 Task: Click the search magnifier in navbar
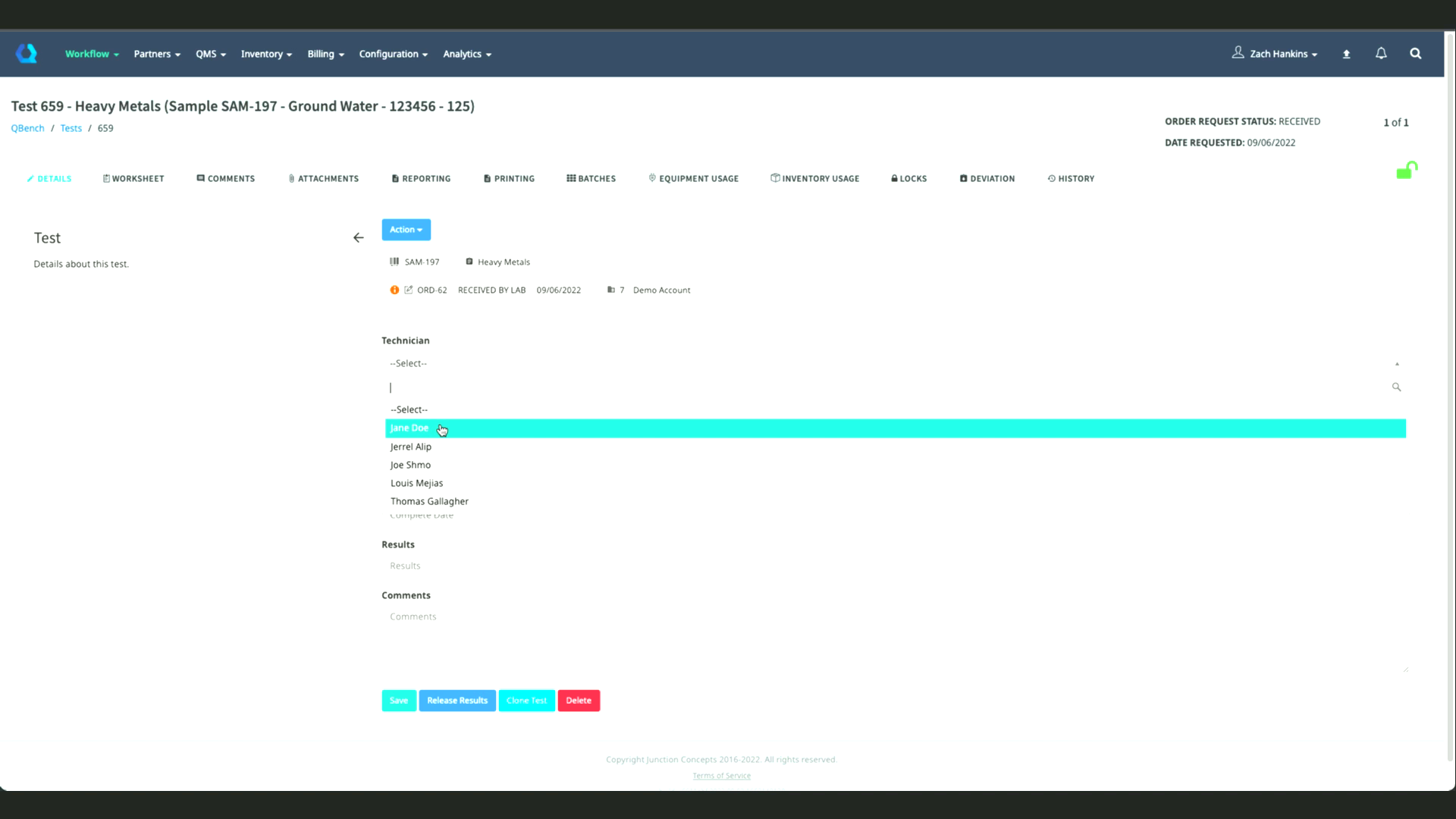click(x=1415, y=53)
